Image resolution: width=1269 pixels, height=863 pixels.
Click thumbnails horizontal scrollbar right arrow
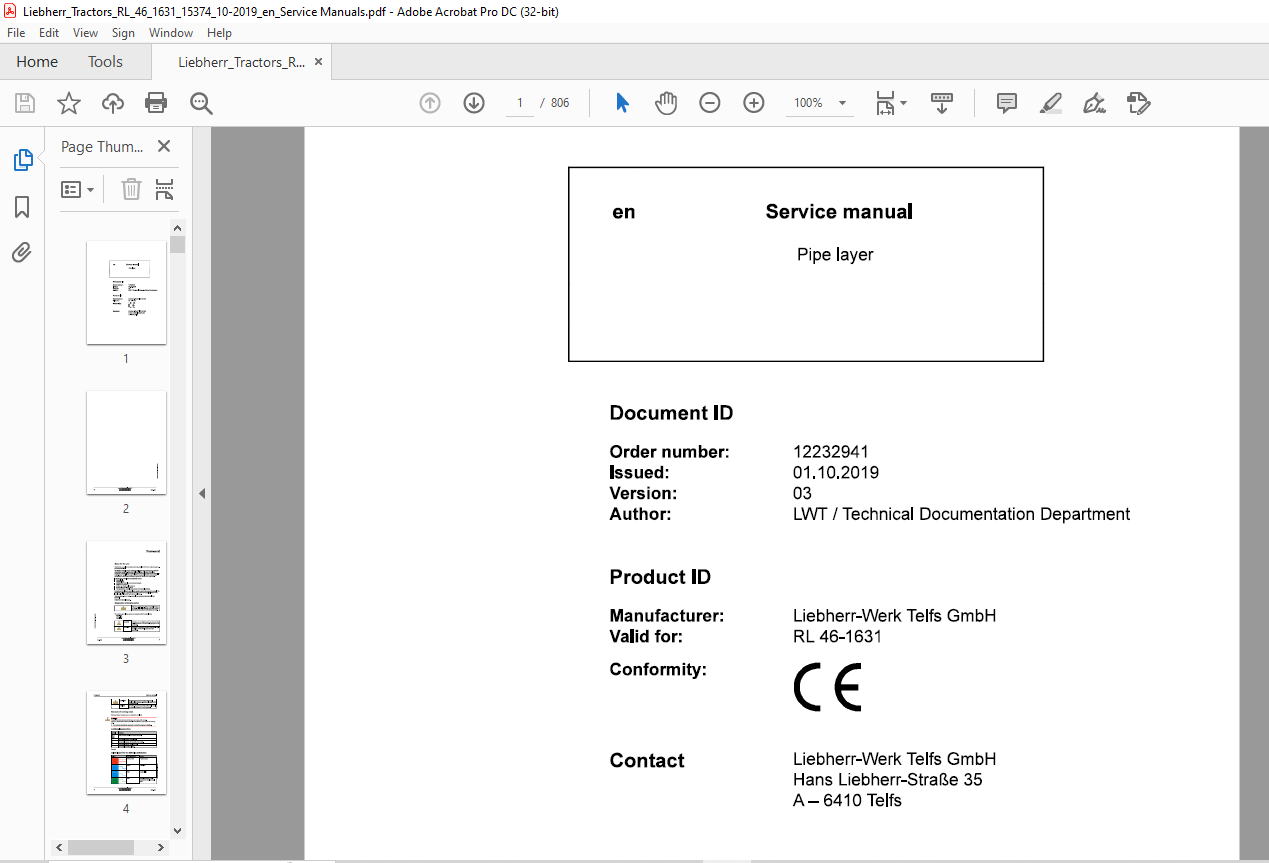tap(162, 847)
